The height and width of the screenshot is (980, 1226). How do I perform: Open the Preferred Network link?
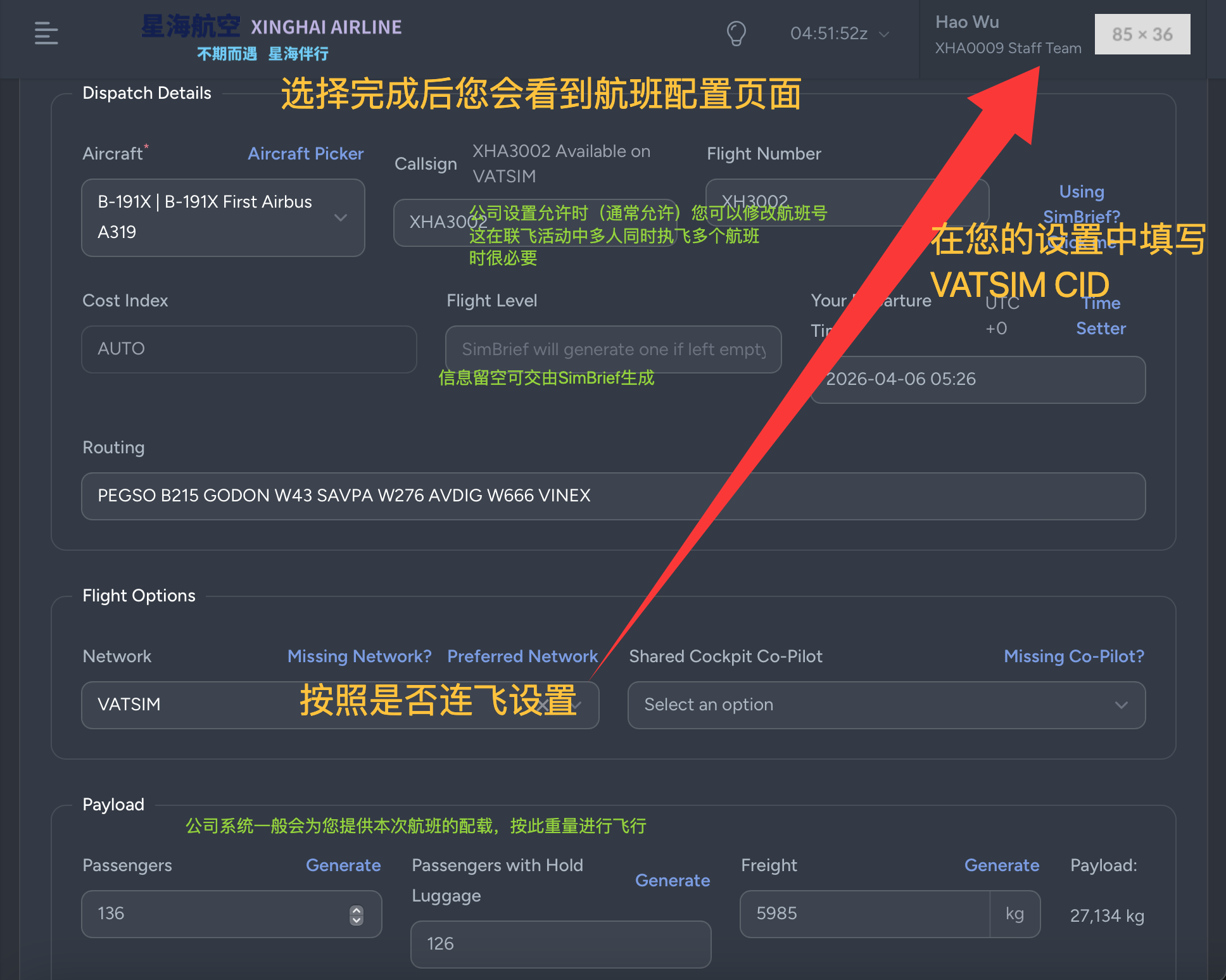[522, 656]
